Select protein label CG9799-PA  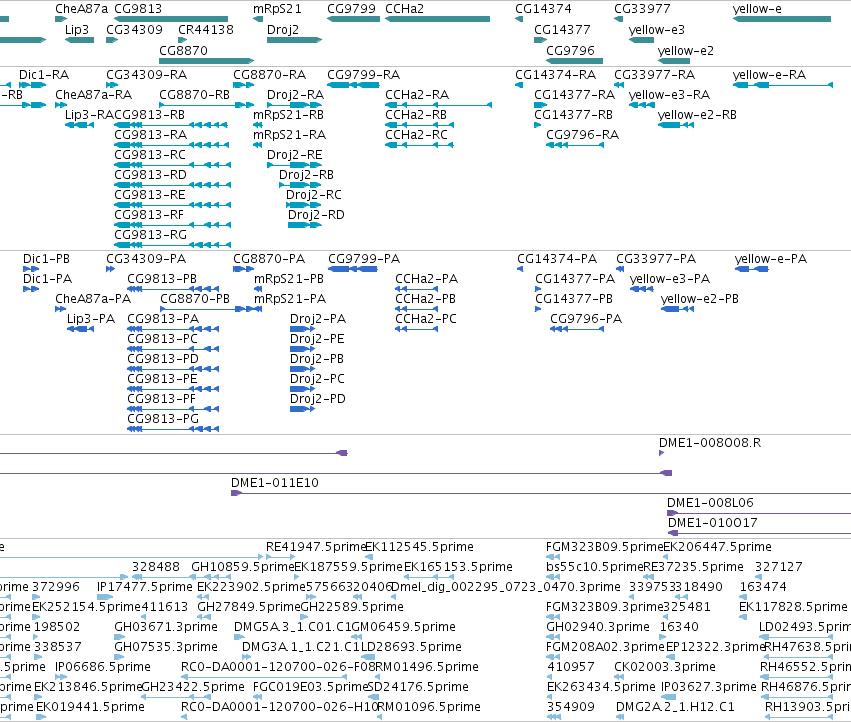[x=364, y=258]
